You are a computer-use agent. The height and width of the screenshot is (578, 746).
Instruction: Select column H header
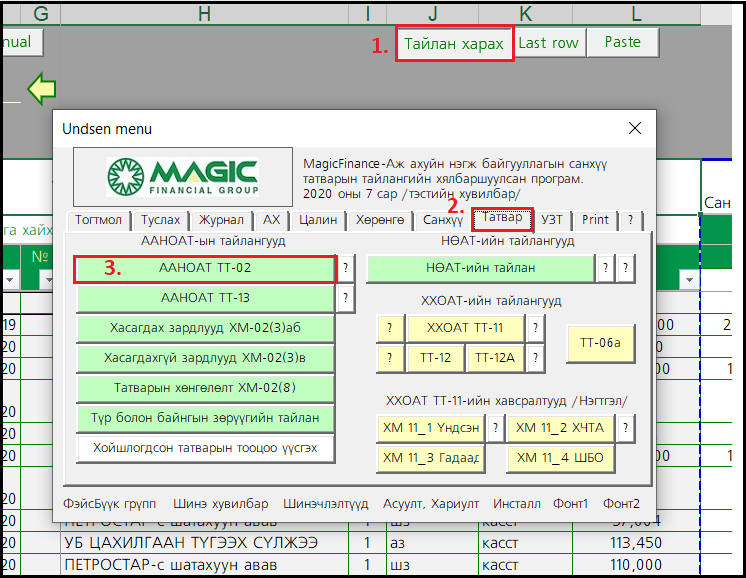(x=204, y=13)
